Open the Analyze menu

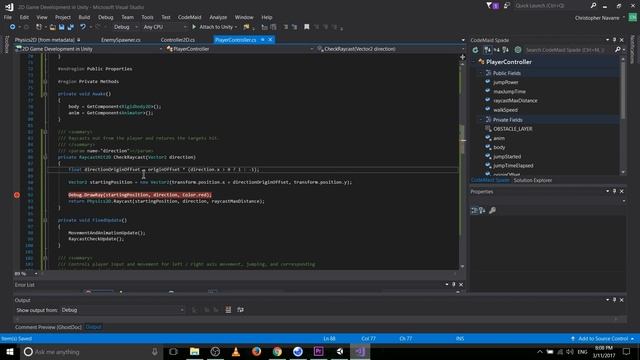(x=218, y=17)
